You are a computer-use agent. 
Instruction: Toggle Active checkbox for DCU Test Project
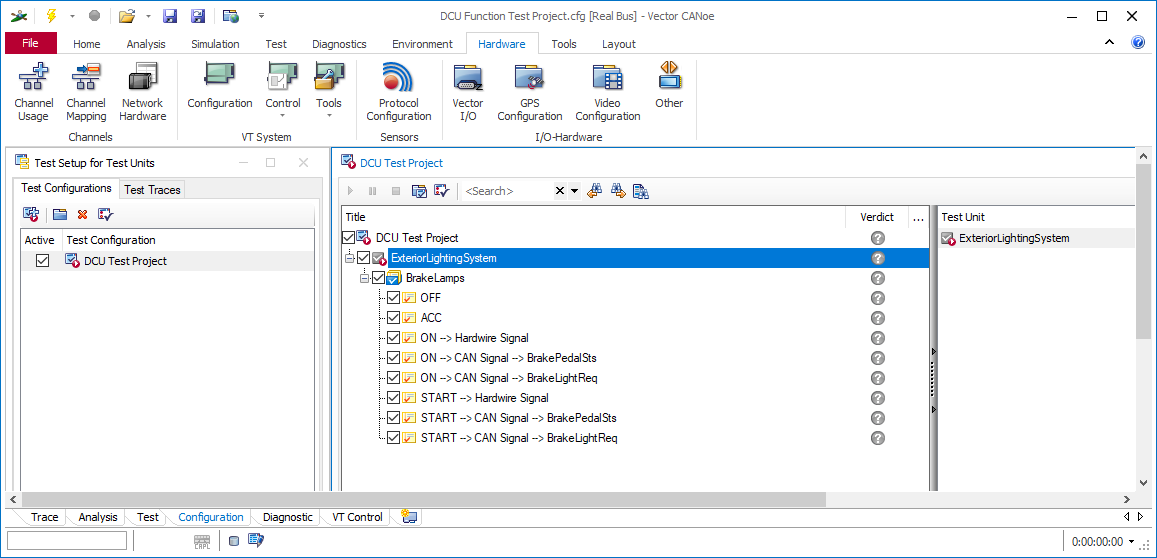coord(43,261)
